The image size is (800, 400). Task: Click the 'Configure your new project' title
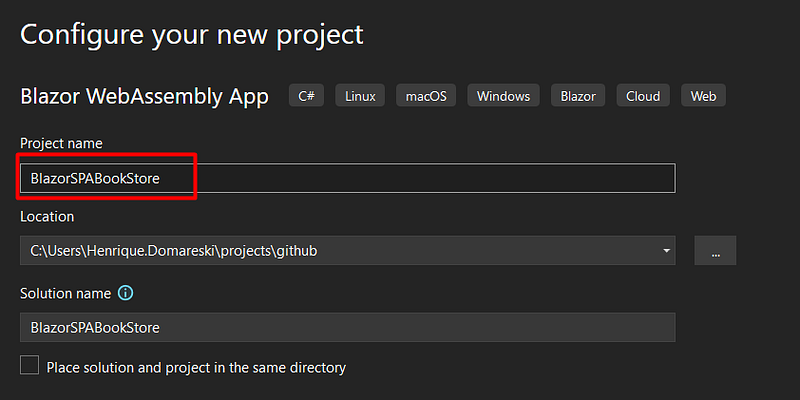[x=191, y=34]
